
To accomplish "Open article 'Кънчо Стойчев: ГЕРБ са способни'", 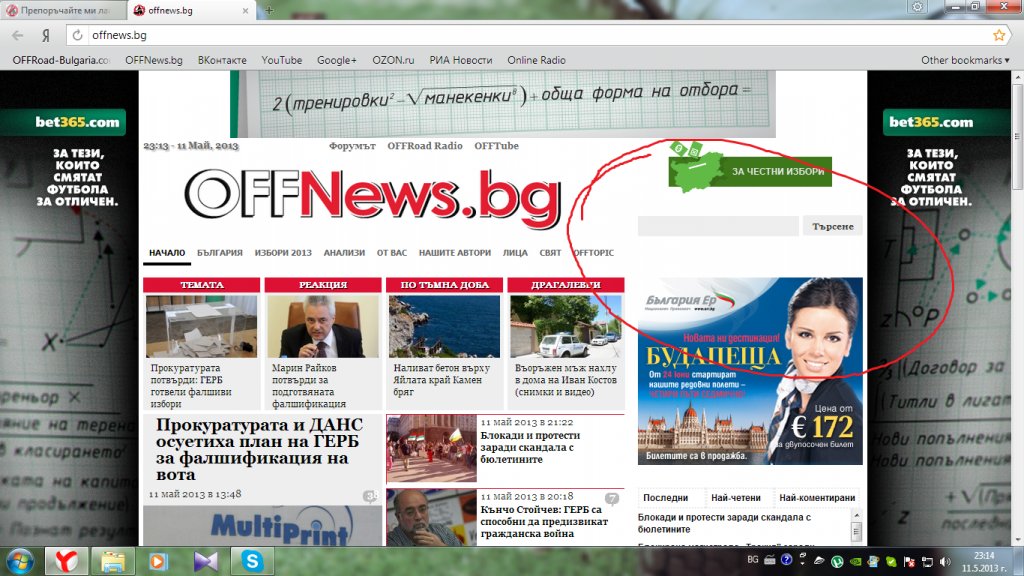I will 544,522.
